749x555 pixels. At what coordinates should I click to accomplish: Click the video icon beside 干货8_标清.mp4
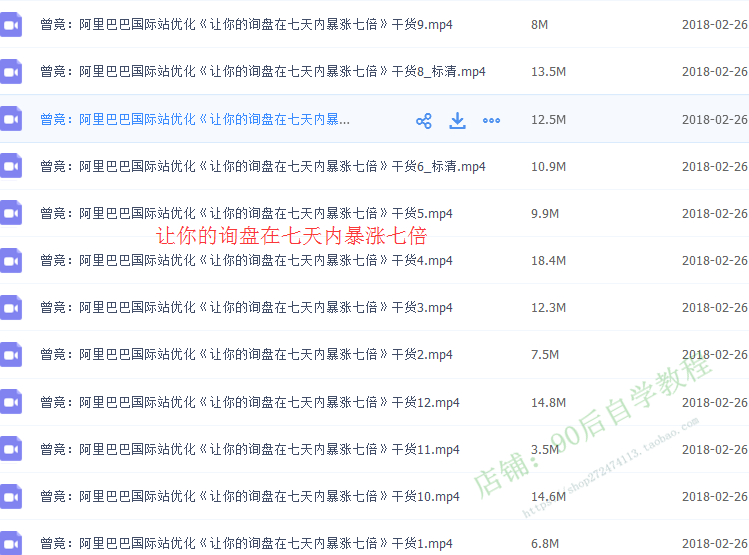(11, 72)
